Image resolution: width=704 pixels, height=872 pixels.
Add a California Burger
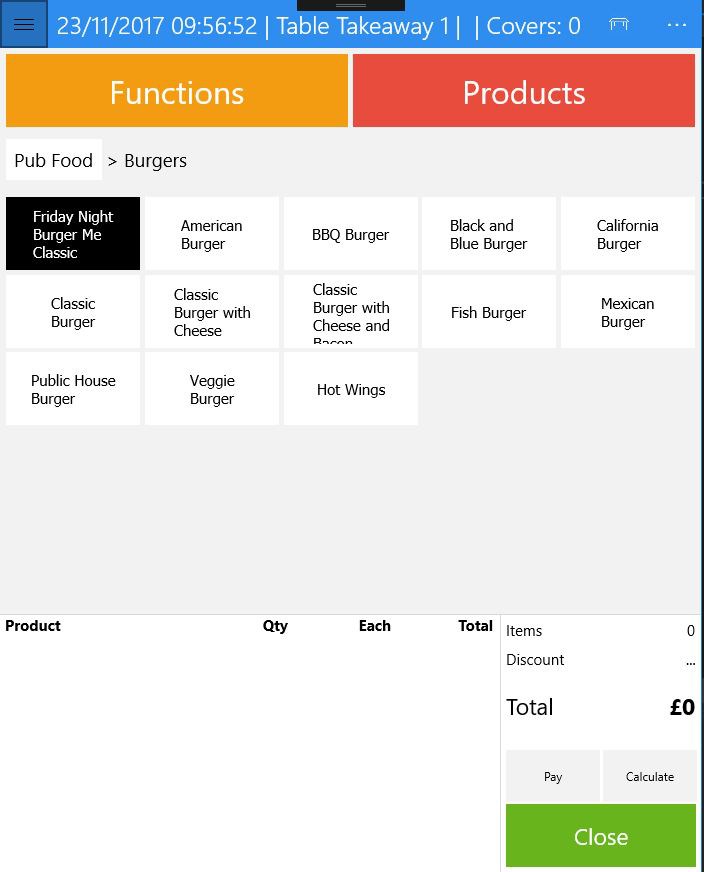click(x=628, y=234)
